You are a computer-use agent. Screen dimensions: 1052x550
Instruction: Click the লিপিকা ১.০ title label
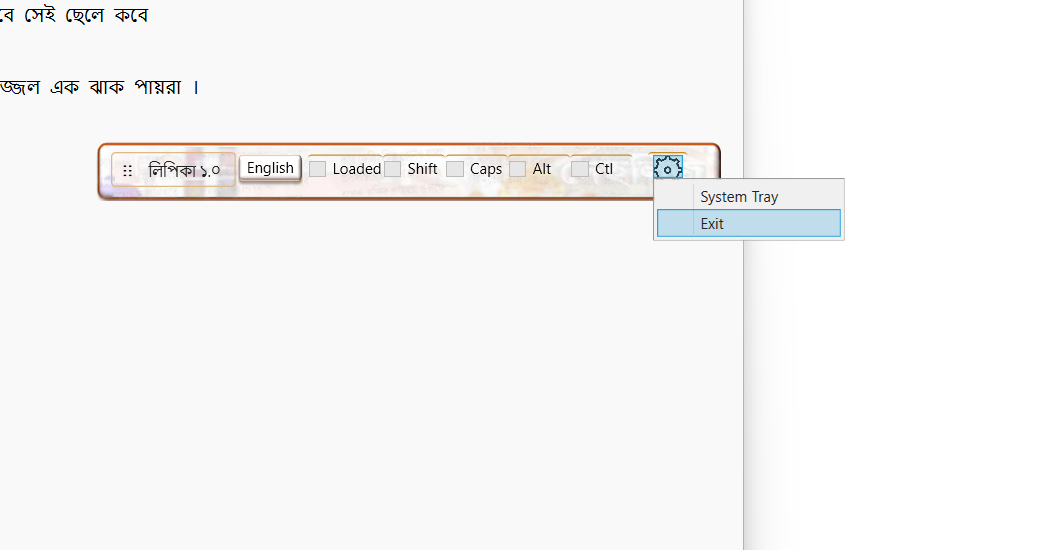click(x=184, y=170)
